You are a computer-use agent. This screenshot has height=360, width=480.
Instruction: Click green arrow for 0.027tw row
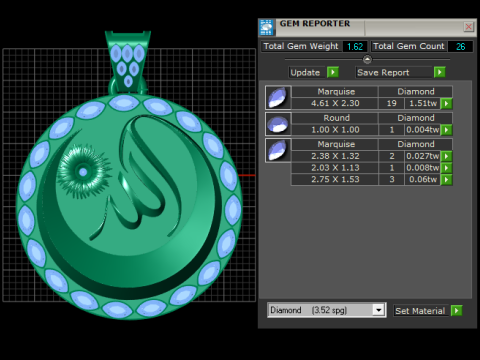(446, 156)
